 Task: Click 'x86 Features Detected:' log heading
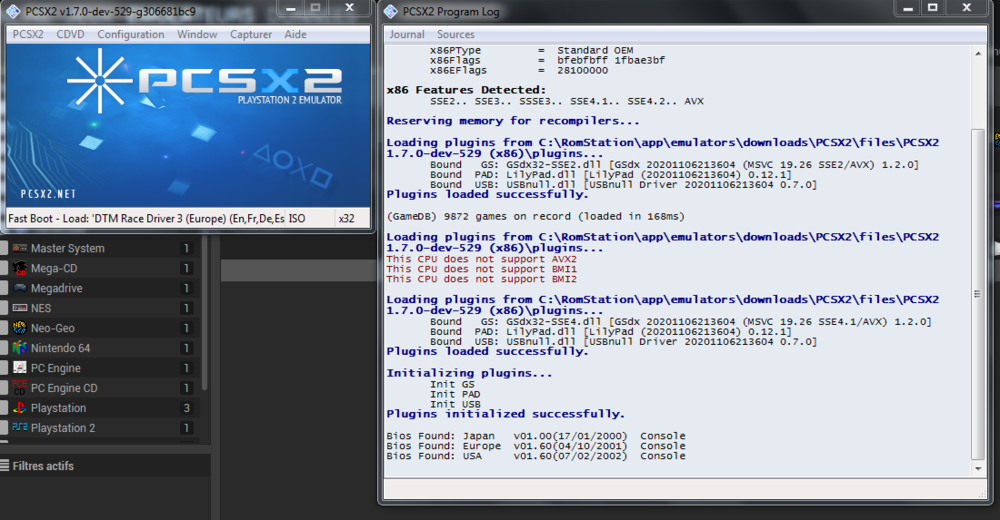[x=466, y=90]
